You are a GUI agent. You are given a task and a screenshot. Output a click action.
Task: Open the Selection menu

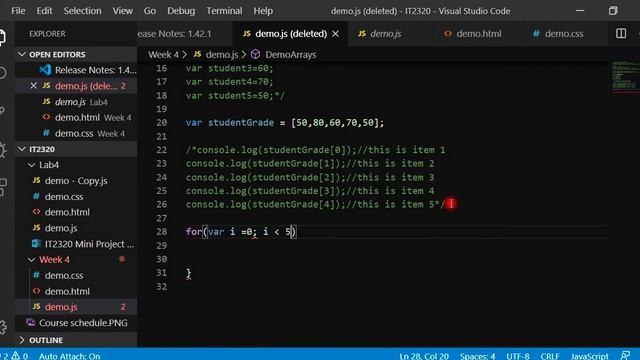82,11
